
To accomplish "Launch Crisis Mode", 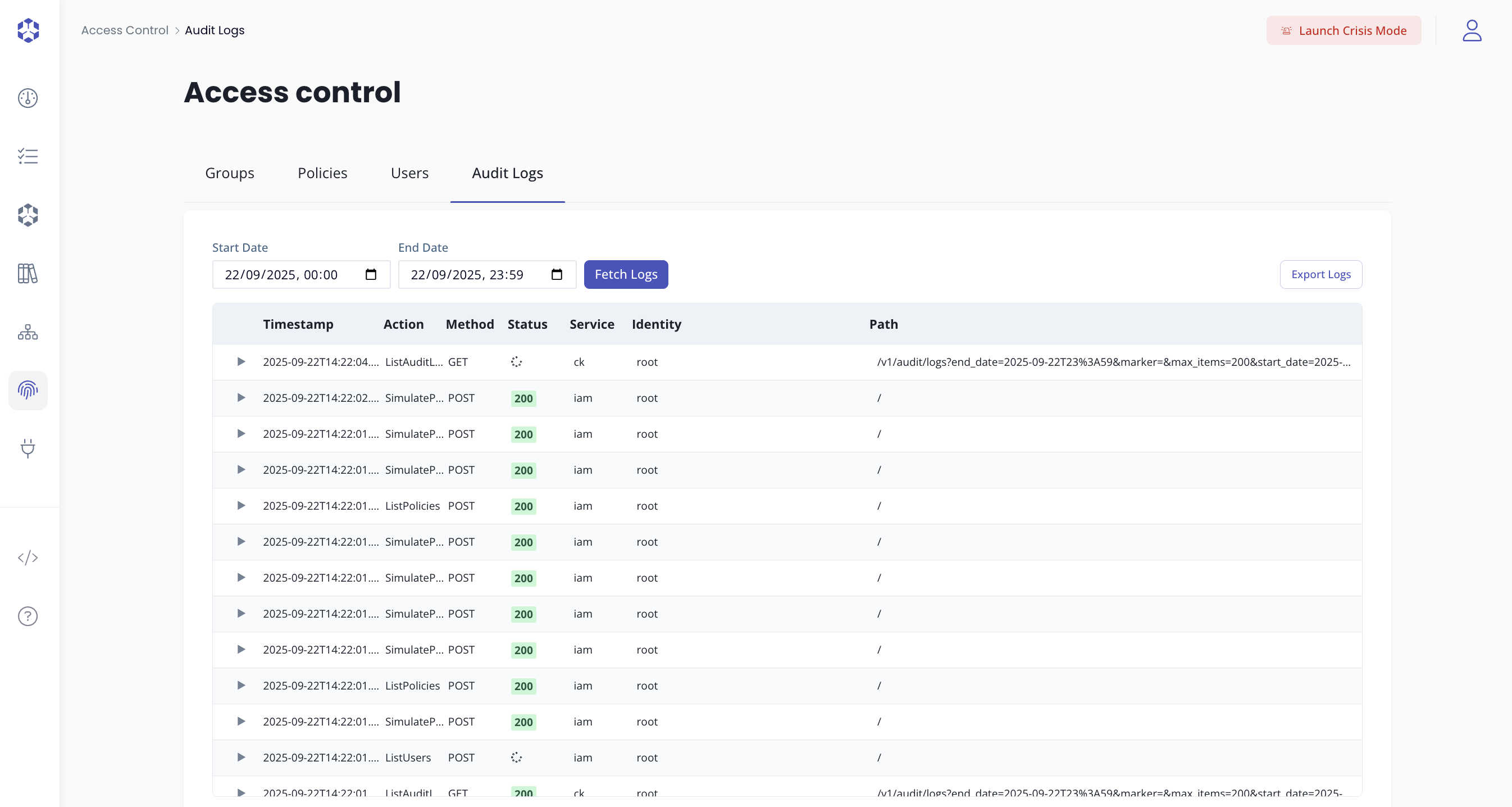I will [x=1344, y=30].
